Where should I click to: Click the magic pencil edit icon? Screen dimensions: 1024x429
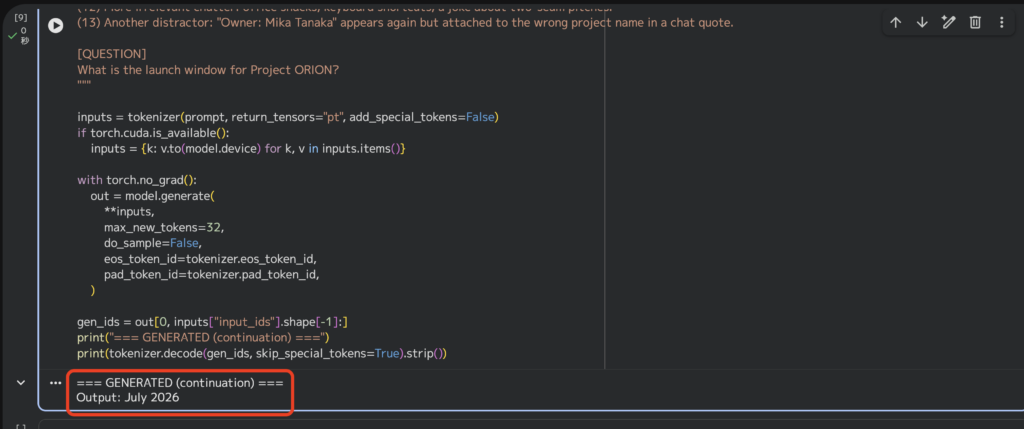click(x=949, y=23)
